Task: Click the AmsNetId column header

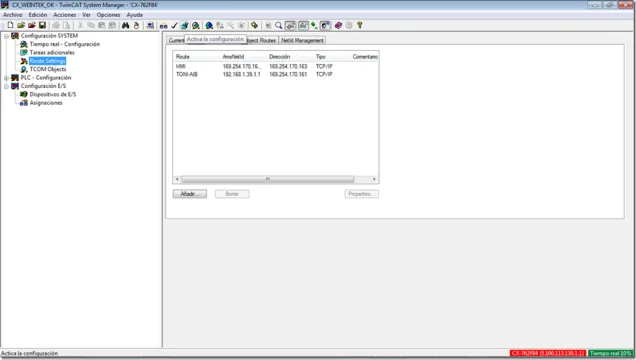Action: point(243,57)
